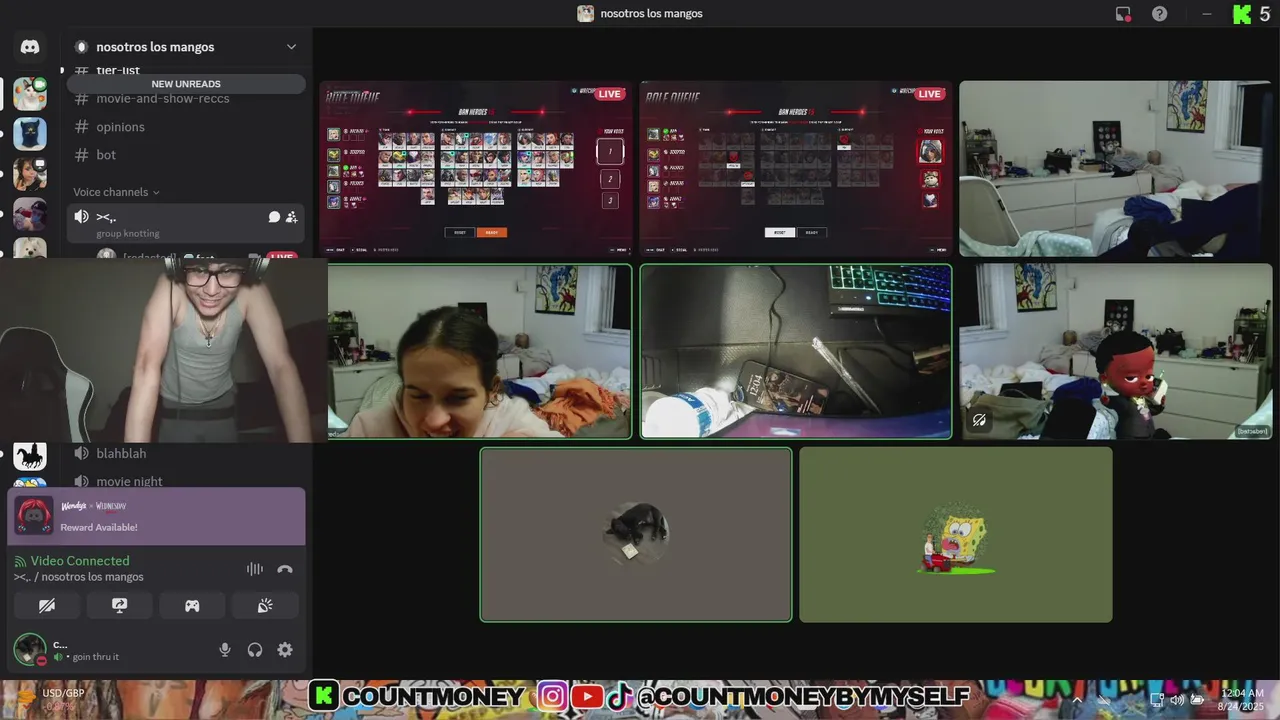
Task: Show hidden system tray icons
Action: (1077, 700)
